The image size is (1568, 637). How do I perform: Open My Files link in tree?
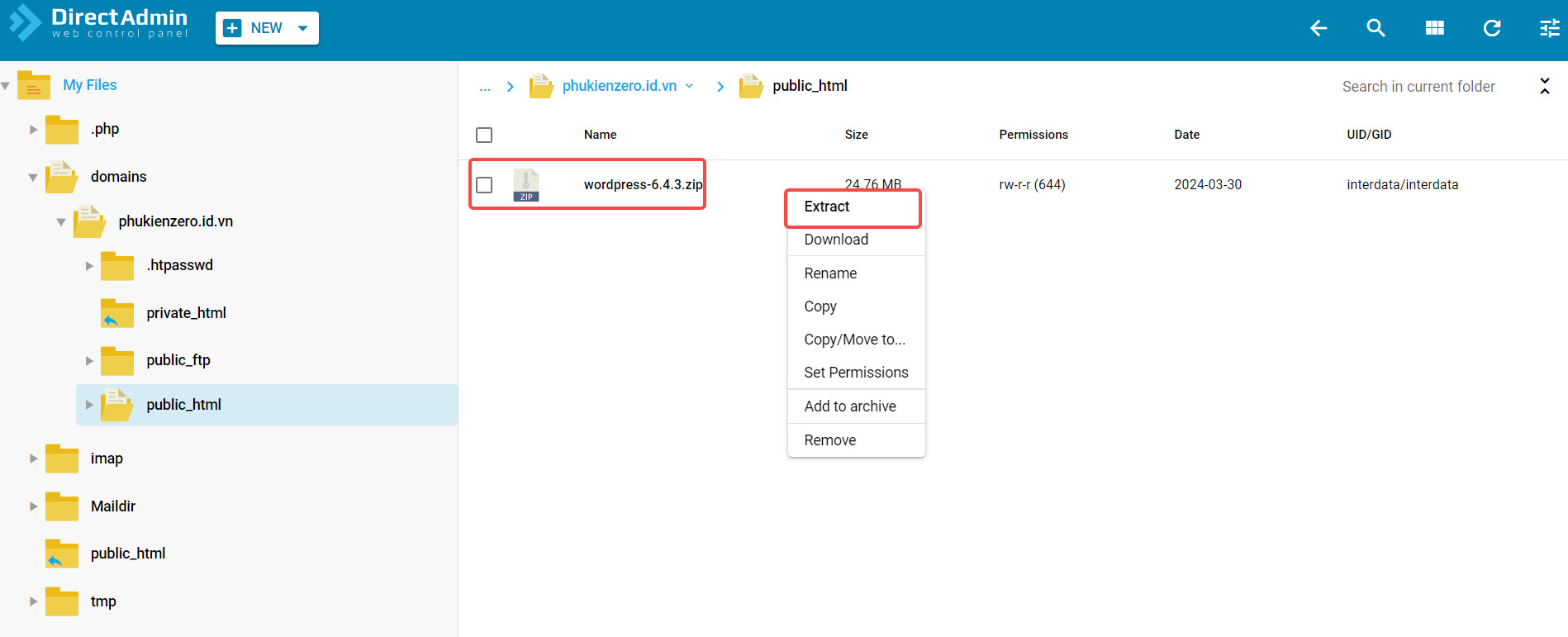click(x=90, y=85)
